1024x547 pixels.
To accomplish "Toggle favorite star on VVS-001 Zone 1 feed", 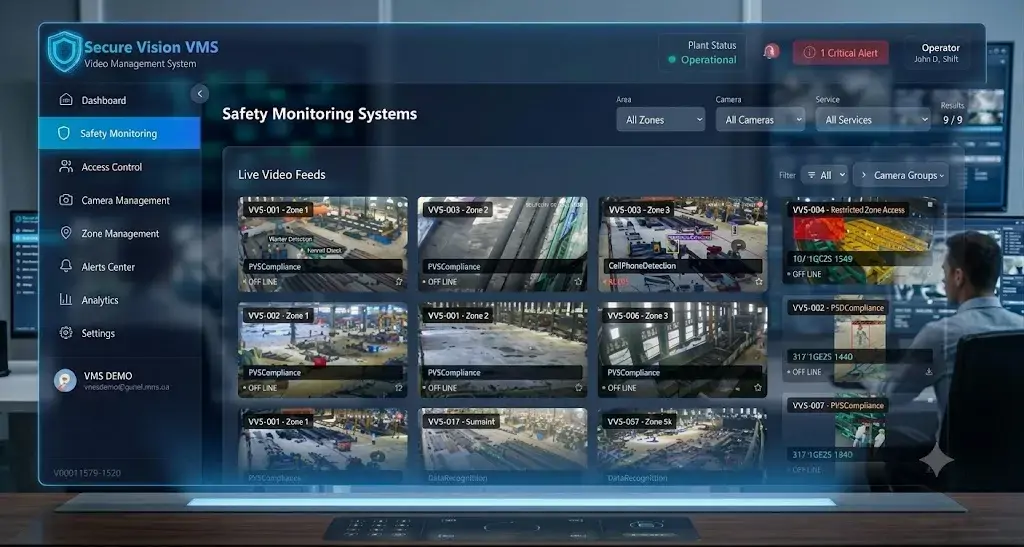I will coord(398,282).
